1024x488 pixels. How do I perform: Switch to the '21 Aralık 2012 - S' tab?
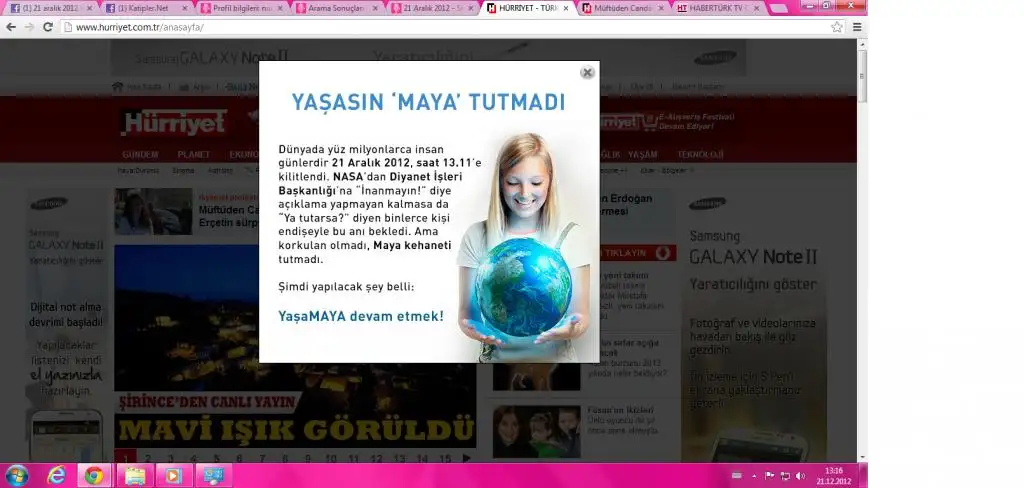(x=433, y=8)
